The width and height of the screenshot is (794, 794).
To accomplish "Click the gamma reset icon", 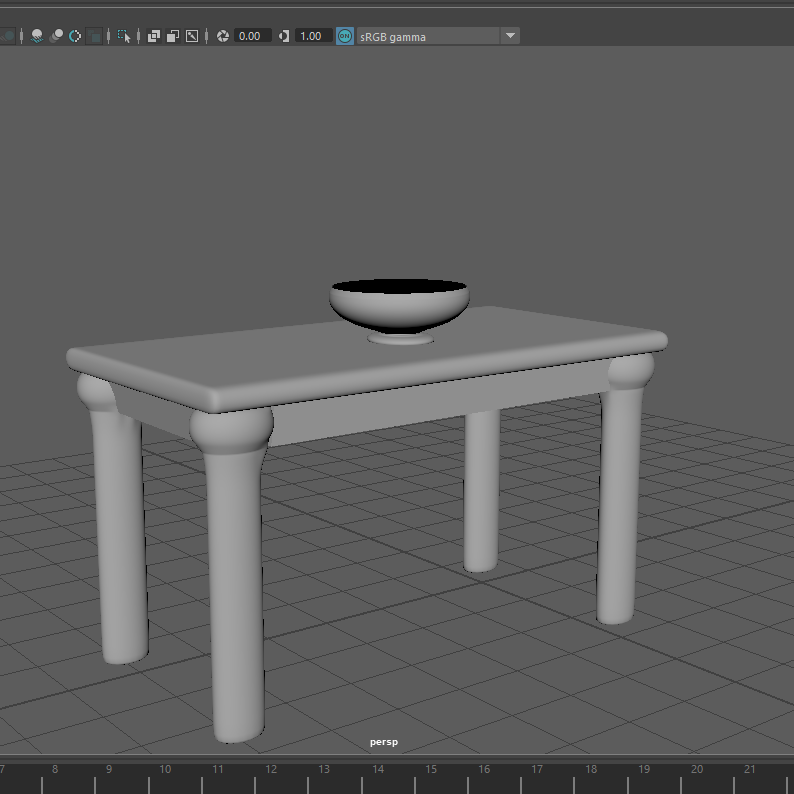I will coord(284,36).
